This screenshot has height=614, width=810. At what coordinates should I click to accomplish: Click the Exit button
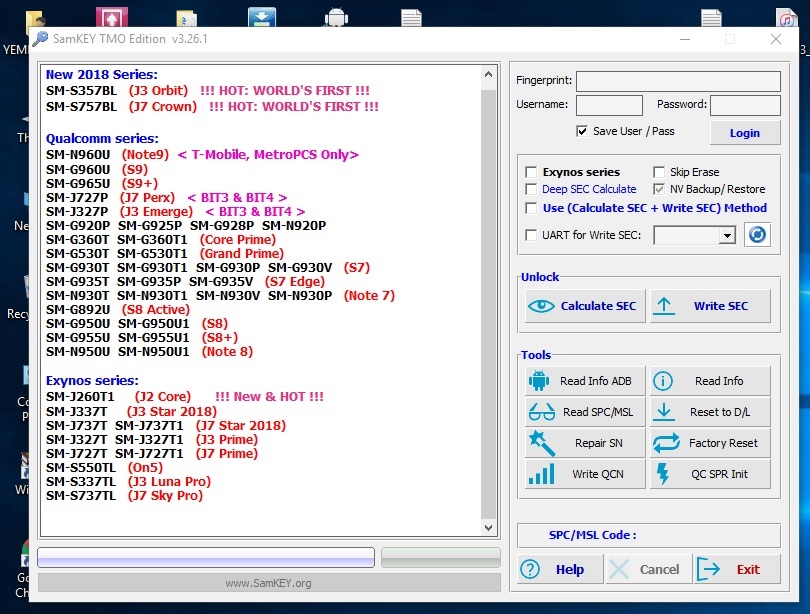[x=738, y=569]
